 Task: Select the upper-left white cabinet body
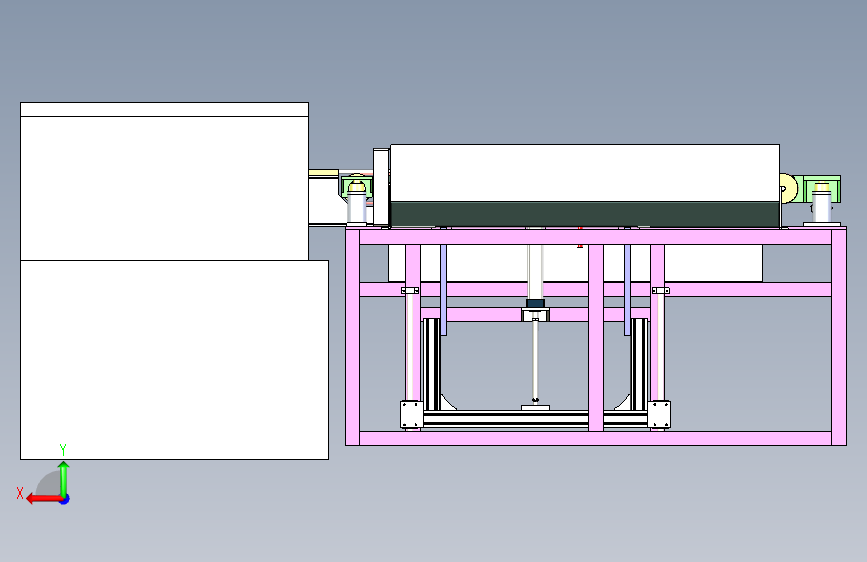[x=164, y=188]
